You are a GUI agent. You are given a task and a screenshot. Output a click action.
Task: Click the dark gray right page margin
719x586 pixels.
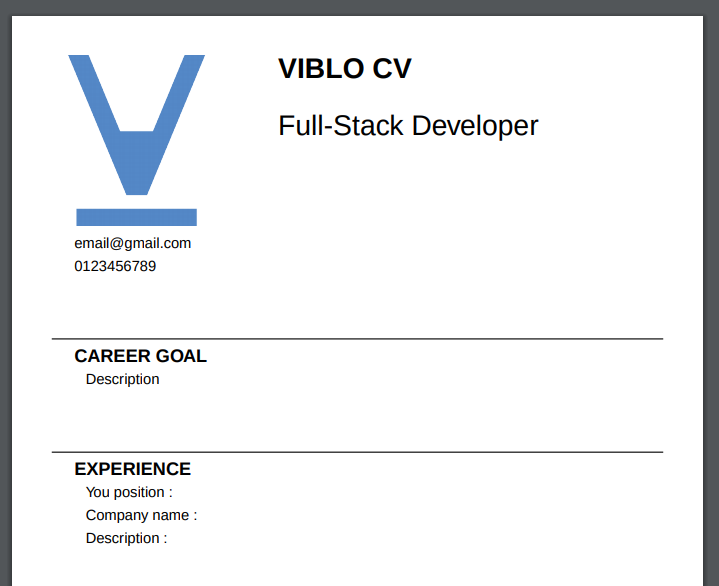click(x=711, y=300)
